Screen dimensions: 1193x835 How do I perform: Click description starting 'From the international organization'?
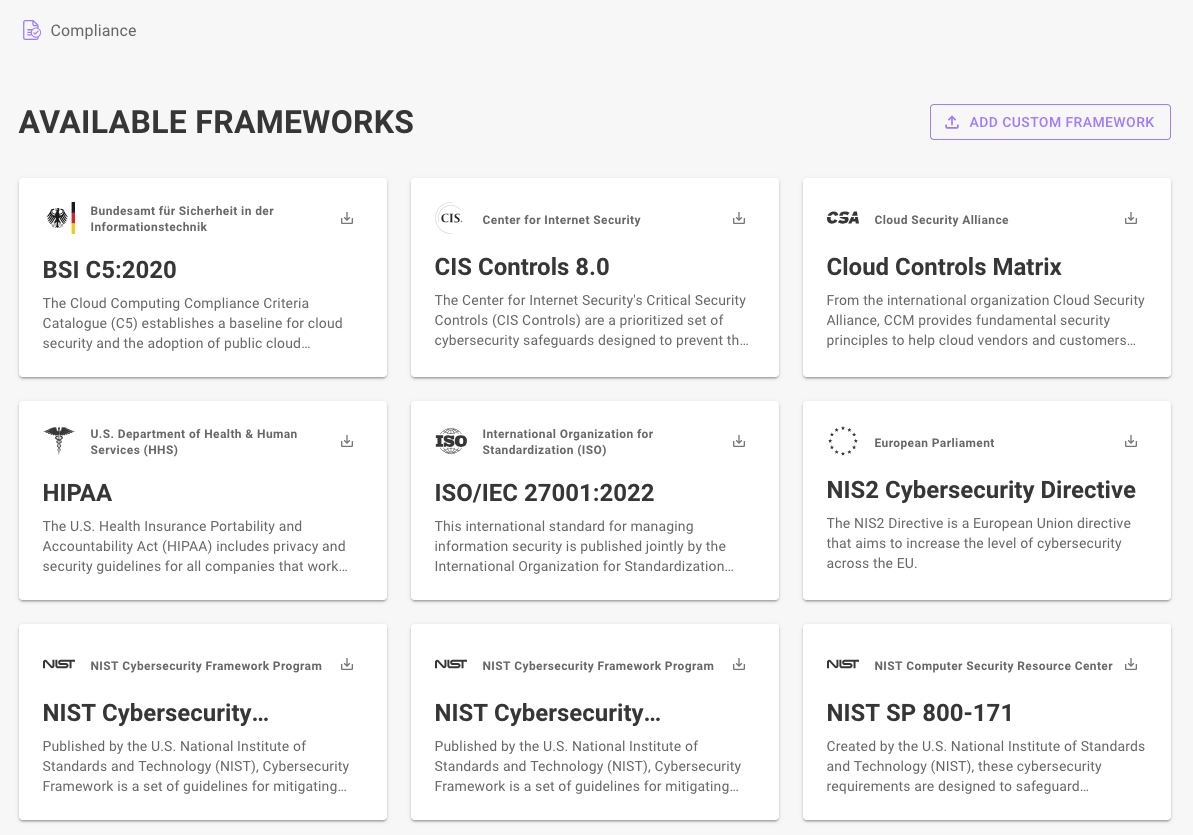[x=985, y=320]
